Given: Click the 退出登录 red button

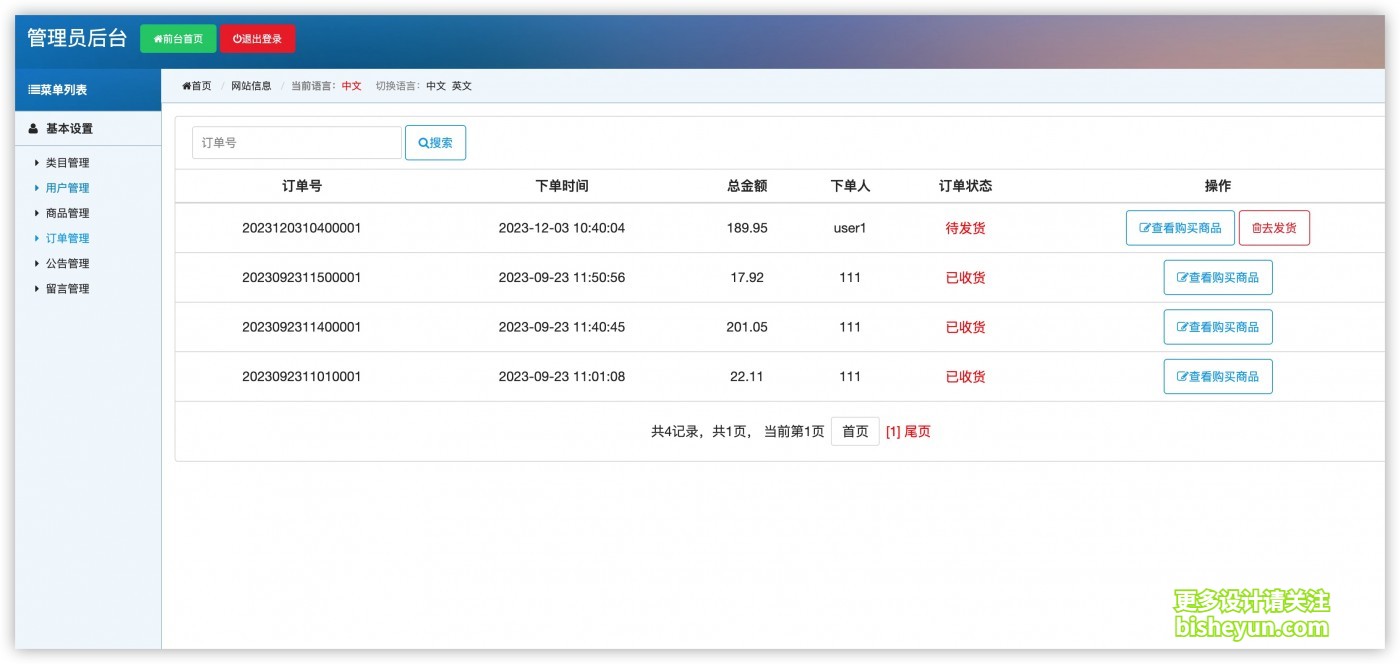Looking at the screenshot, I should pyautogui.click(x=257, y=39).
